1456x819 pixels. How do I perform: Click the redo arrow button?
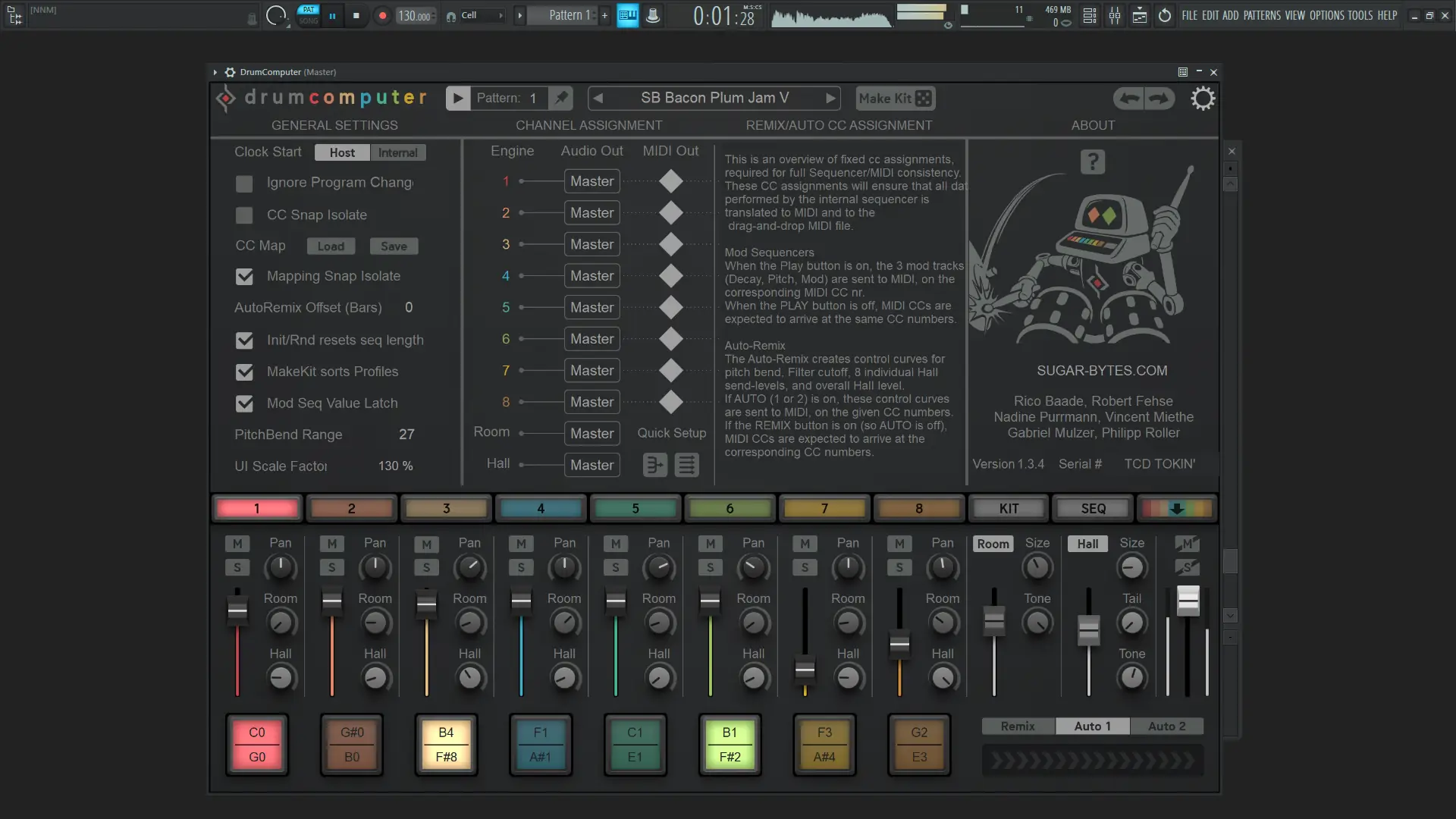[x=1159, y=99]
